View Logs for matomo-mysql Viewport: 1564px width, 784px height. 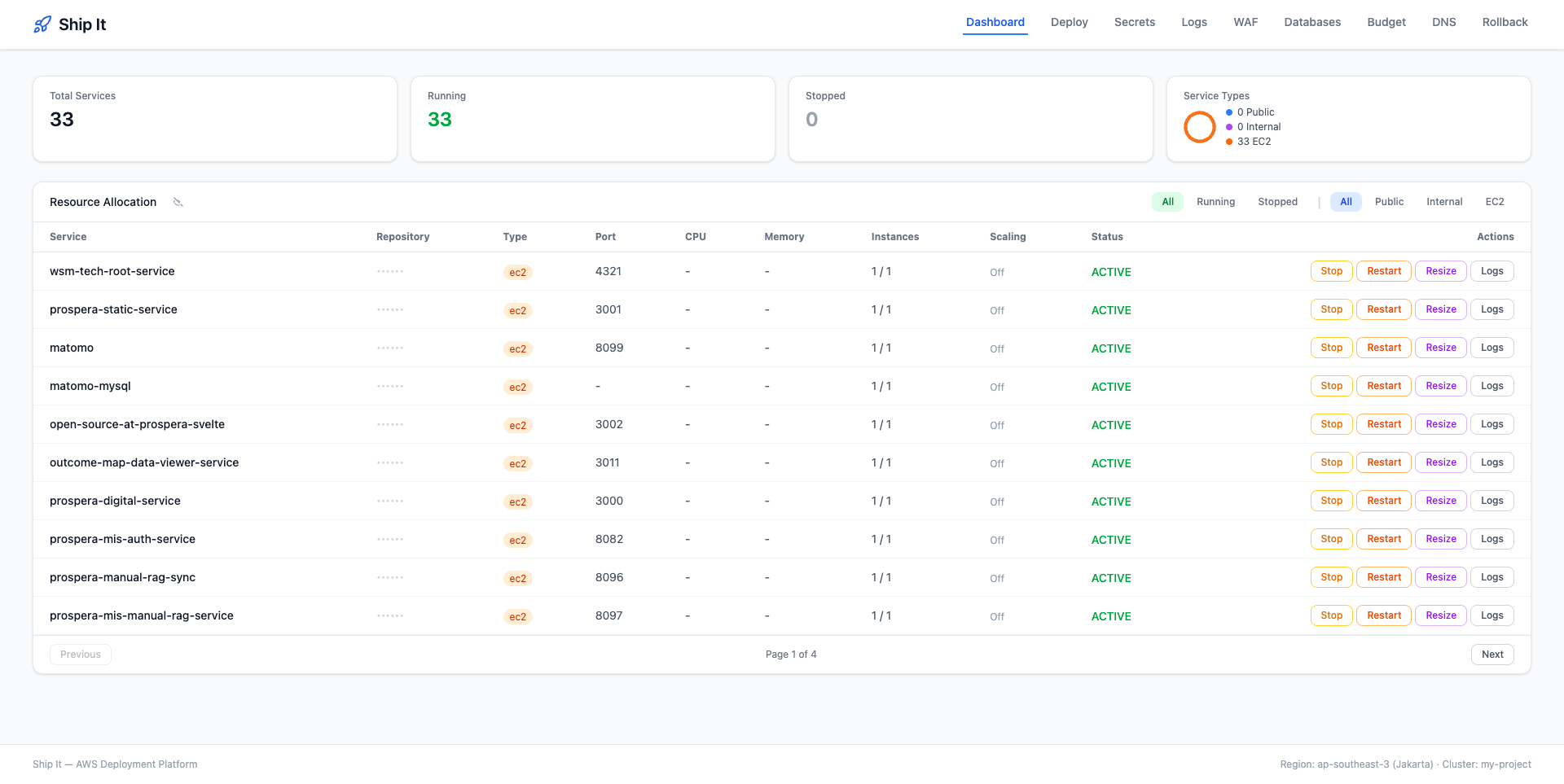click(1492, 386)
